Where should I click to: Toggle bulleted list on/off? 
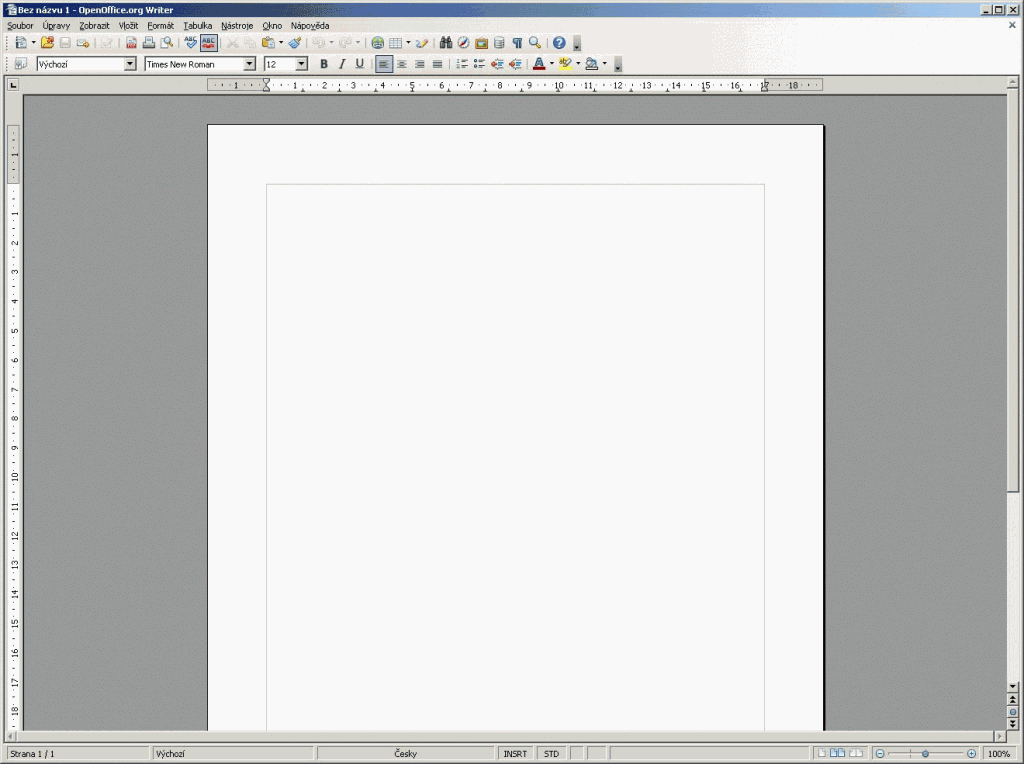click(479, 64)
